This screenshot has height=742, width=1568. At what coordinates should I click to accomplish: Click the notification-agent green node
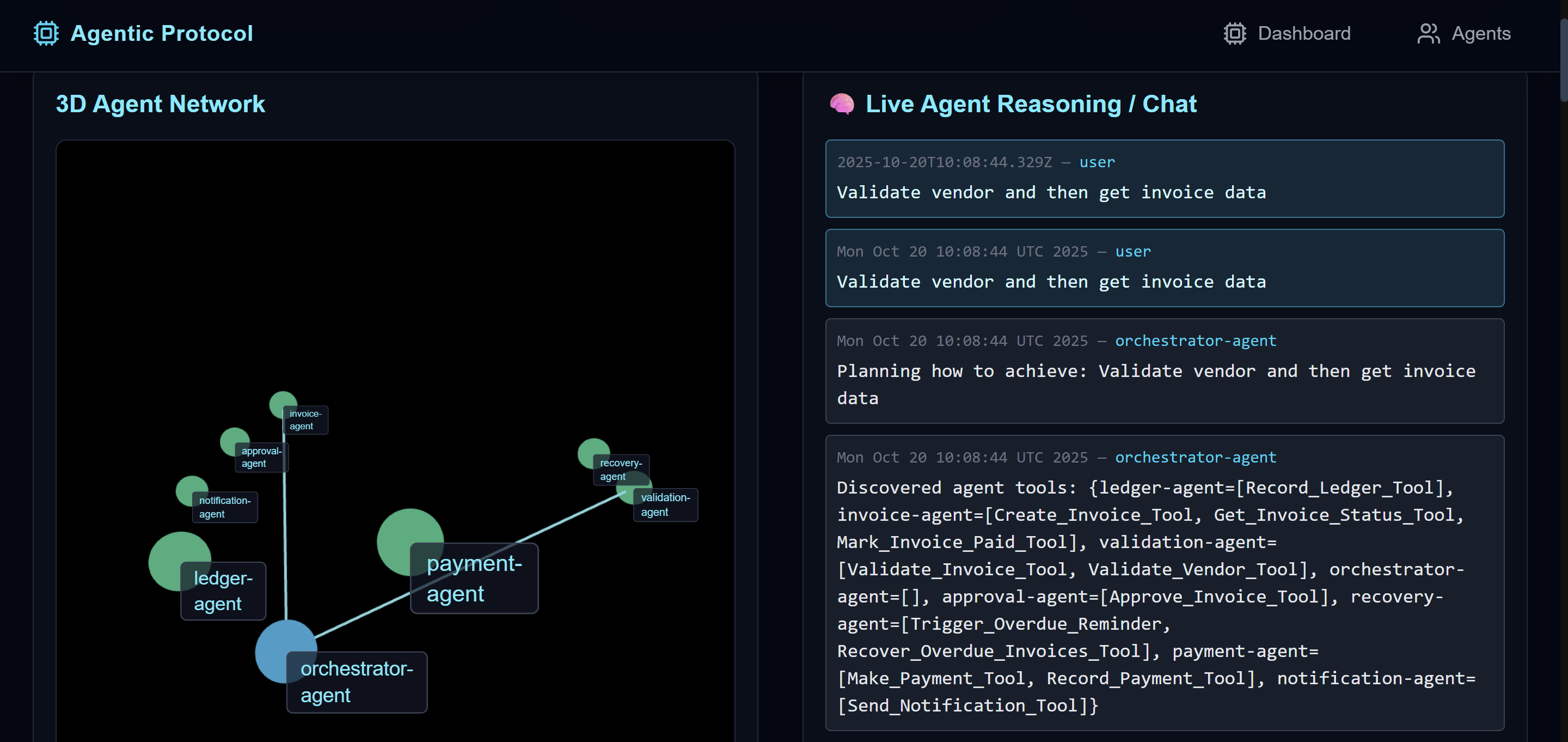click(188, 488)
